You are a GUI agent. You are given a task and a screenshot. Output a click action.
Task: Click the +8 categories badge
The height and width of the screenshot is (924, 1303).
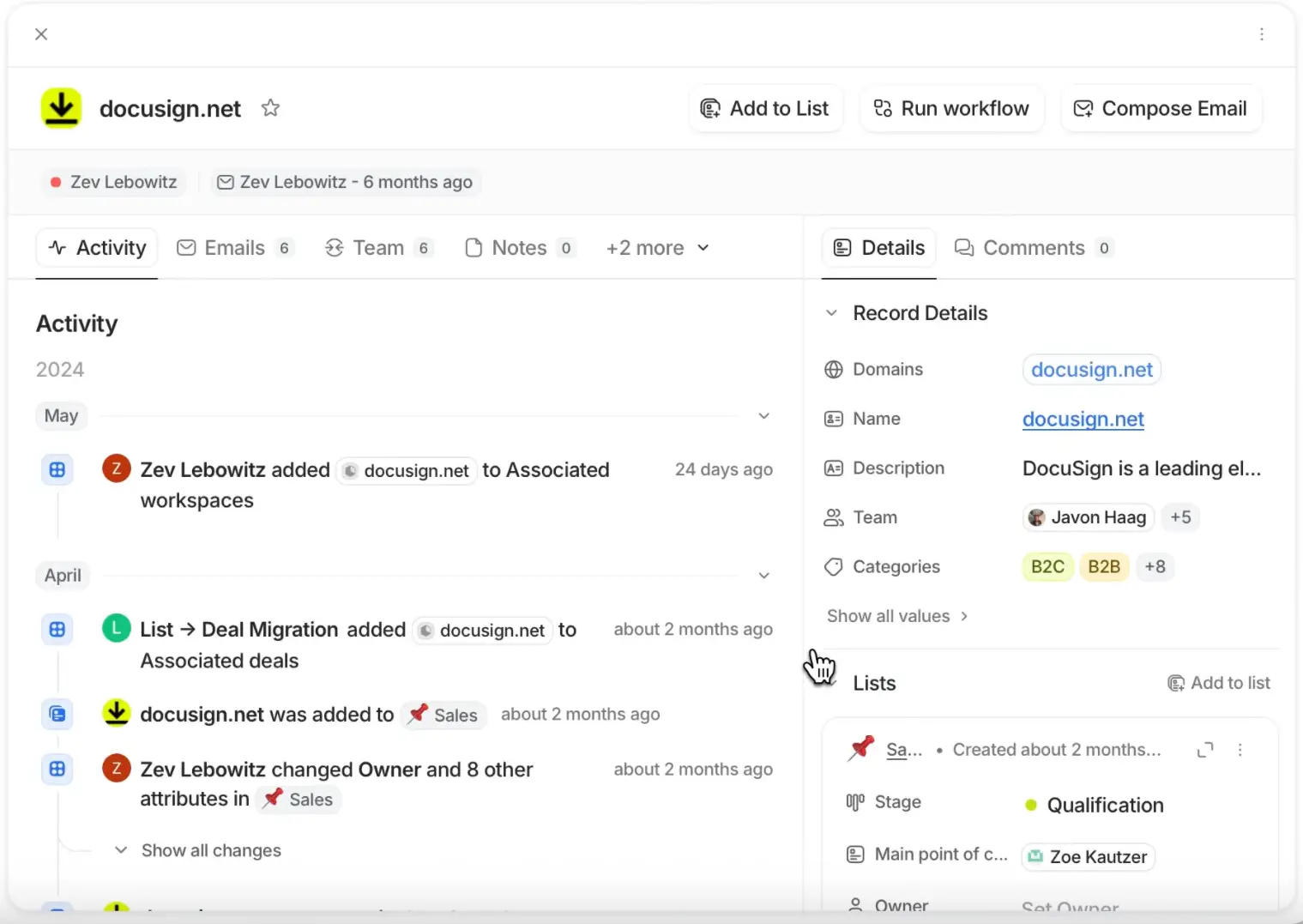1155,567
